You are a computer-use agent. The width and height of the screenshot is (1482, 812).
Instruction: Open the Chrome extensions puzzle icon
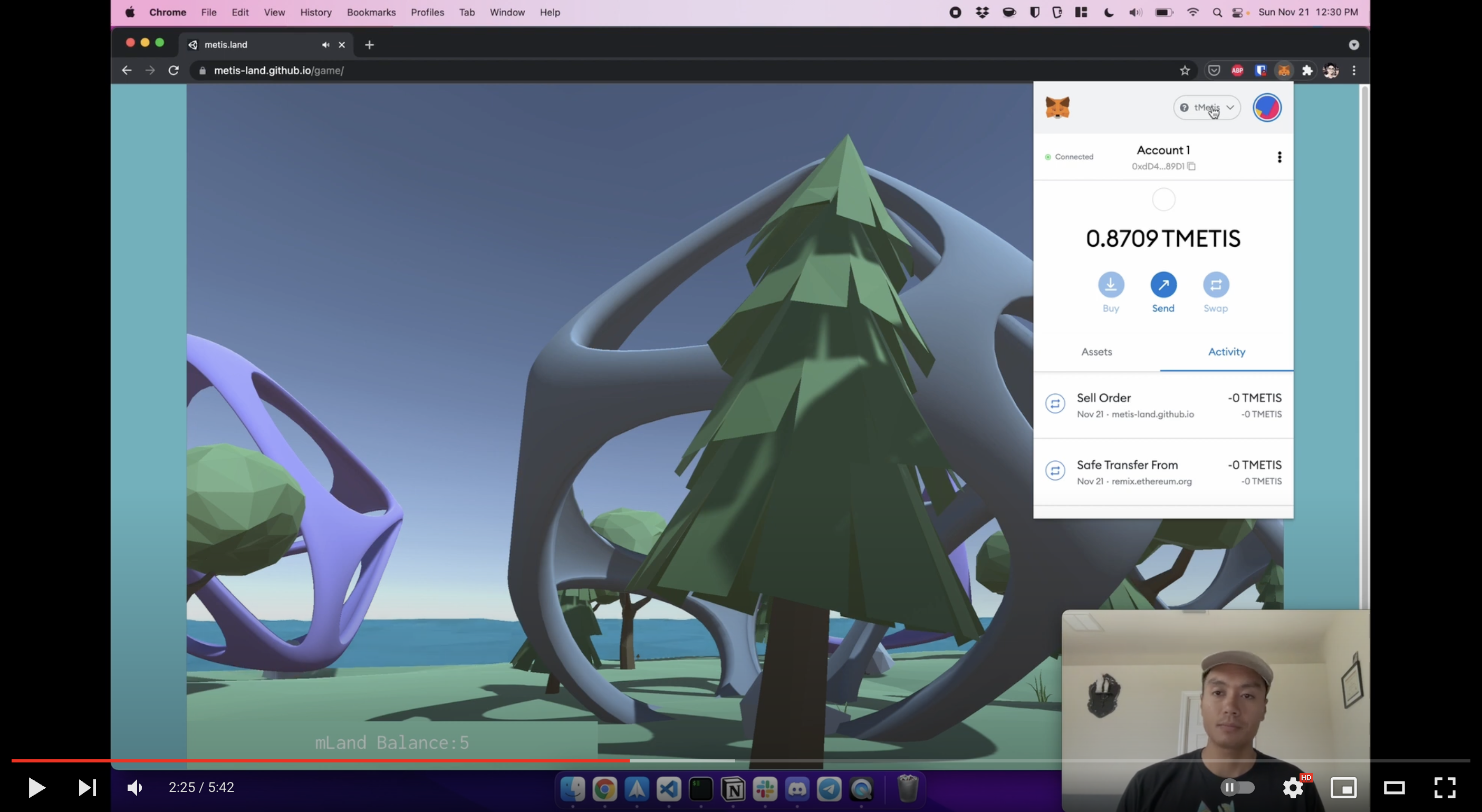pos(1307,71)
